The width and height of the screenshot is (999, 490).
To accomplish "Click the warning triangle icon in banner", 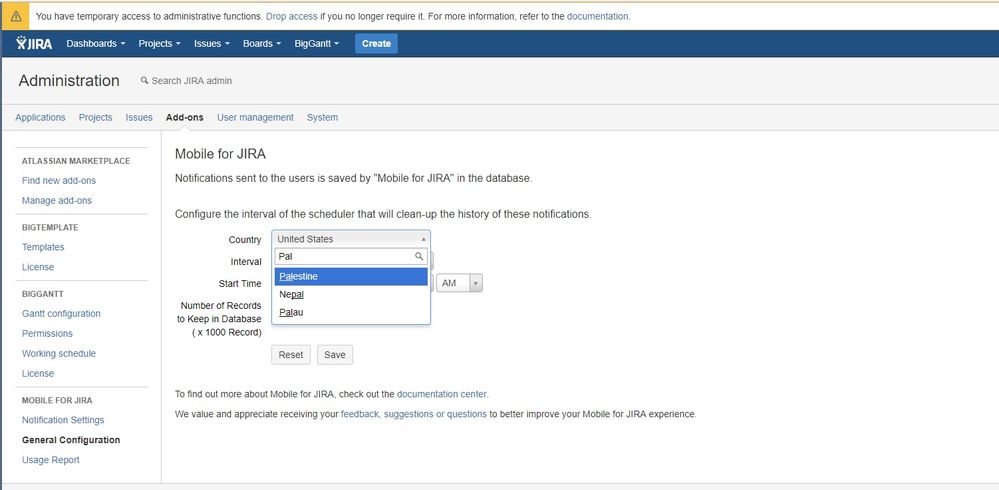I will coord(16,16).
